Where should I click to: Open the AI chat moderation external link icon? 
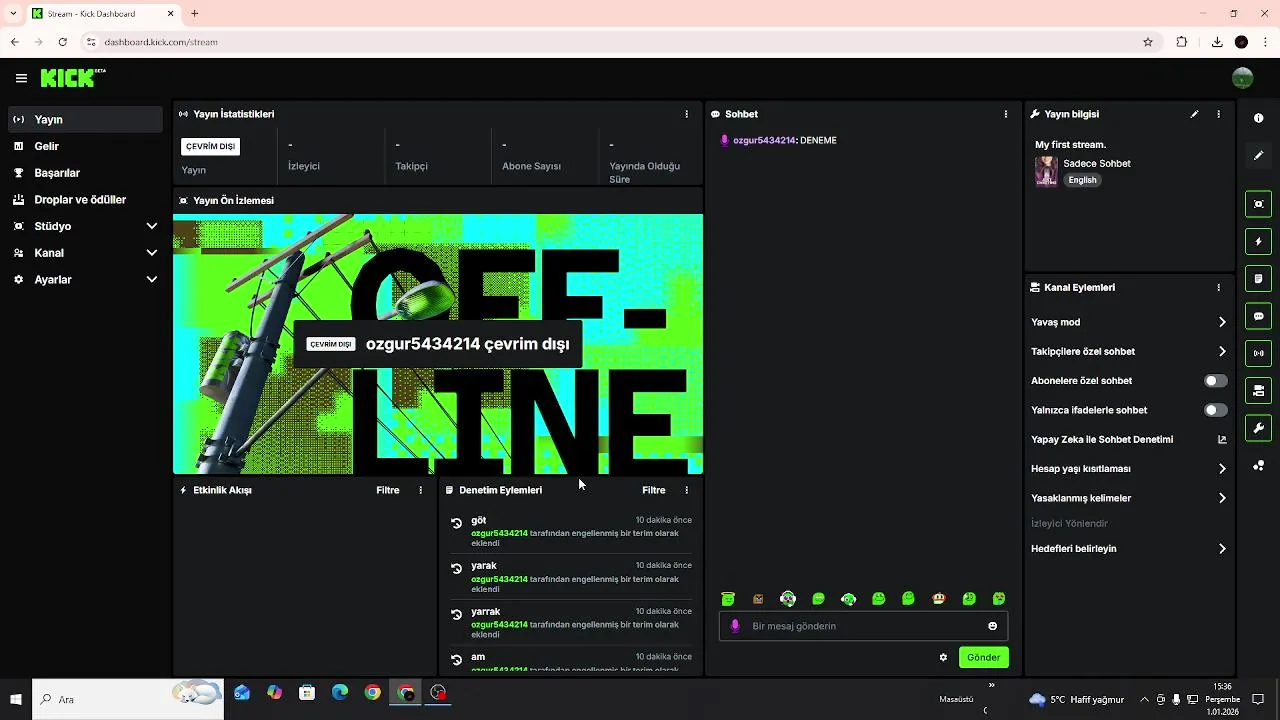(1221, 439)
